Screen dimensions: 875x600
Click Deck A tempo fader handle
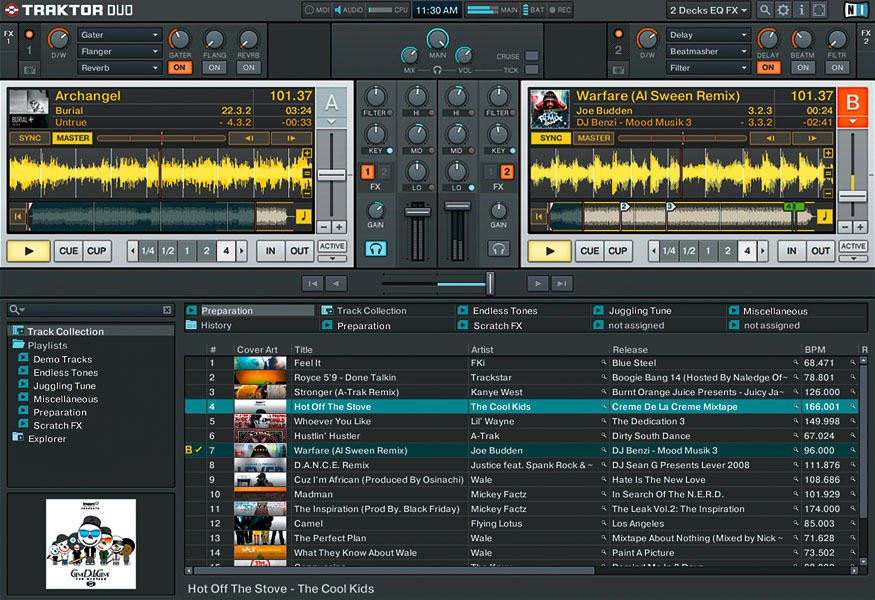pyautogui.click(x=331, y=175)
